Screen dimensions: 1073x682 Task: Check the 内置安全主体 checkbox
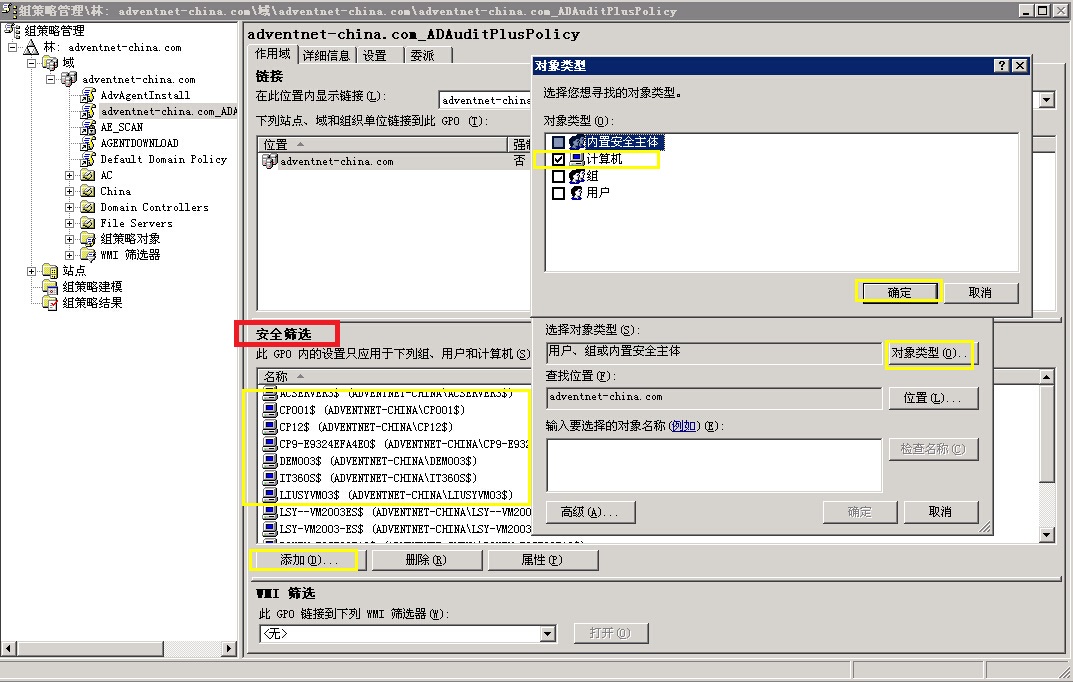click(x=558, y=142)
